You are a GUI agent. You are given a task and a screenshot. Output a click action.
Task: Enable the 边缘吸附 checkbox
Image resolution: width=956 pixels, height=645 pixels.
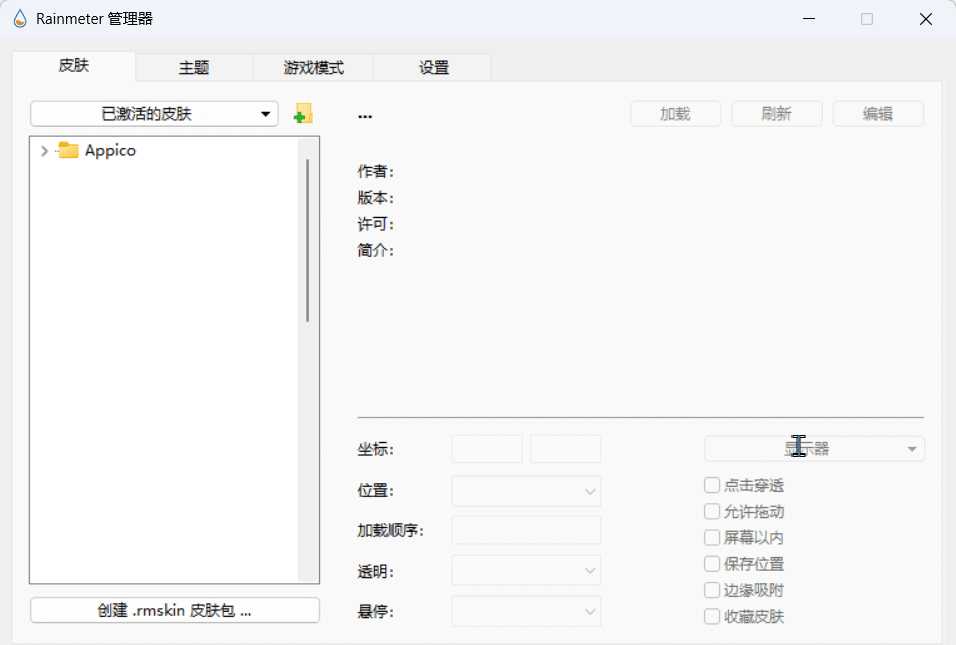click(x=712, y=590)
